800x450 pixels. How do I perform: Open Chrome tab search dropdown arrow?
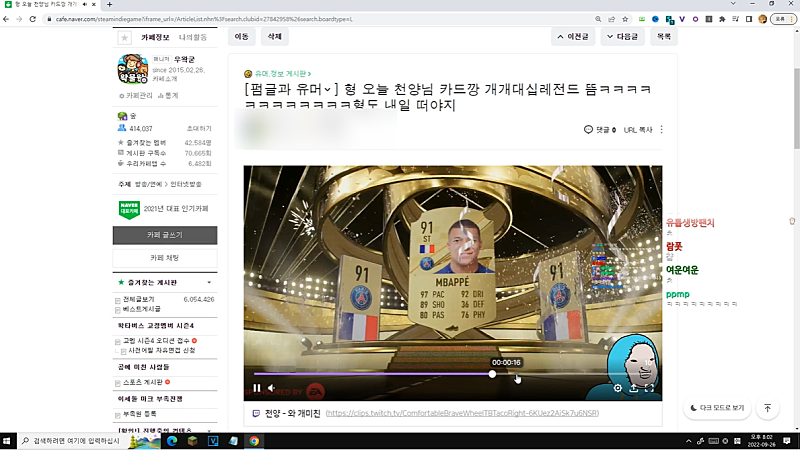[733, 4]
